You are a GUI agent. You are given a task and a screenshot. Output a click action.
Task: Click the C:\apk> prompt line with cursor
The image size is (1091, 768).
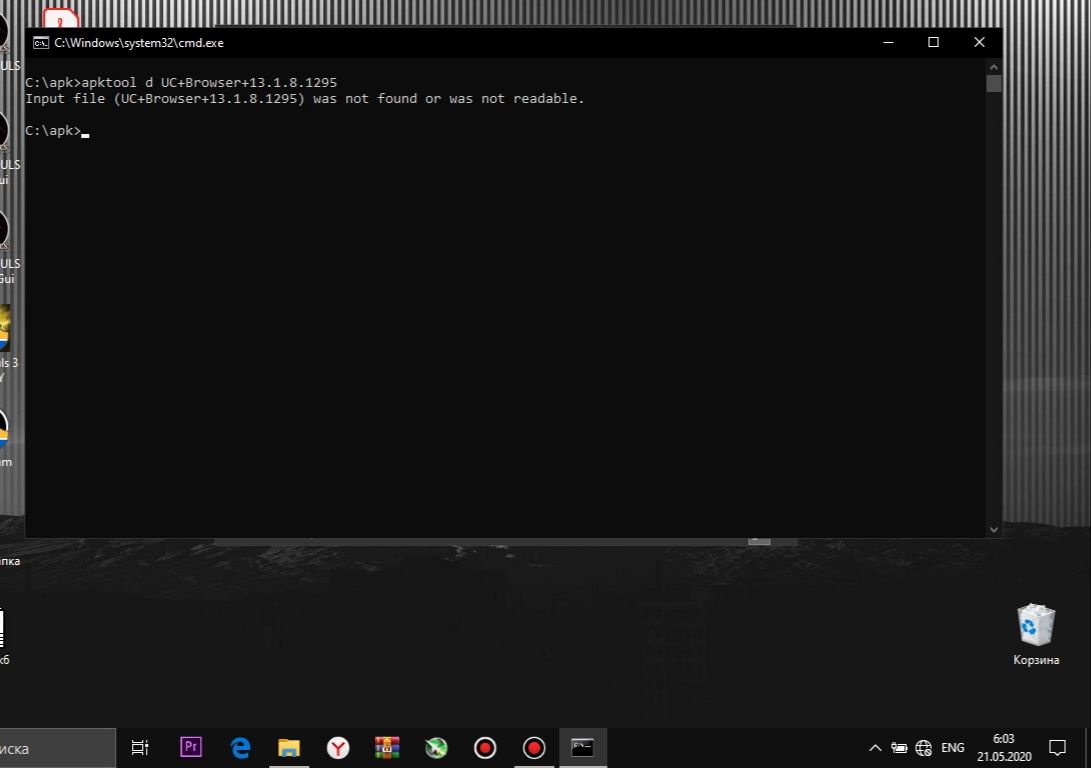click(57, 131)
